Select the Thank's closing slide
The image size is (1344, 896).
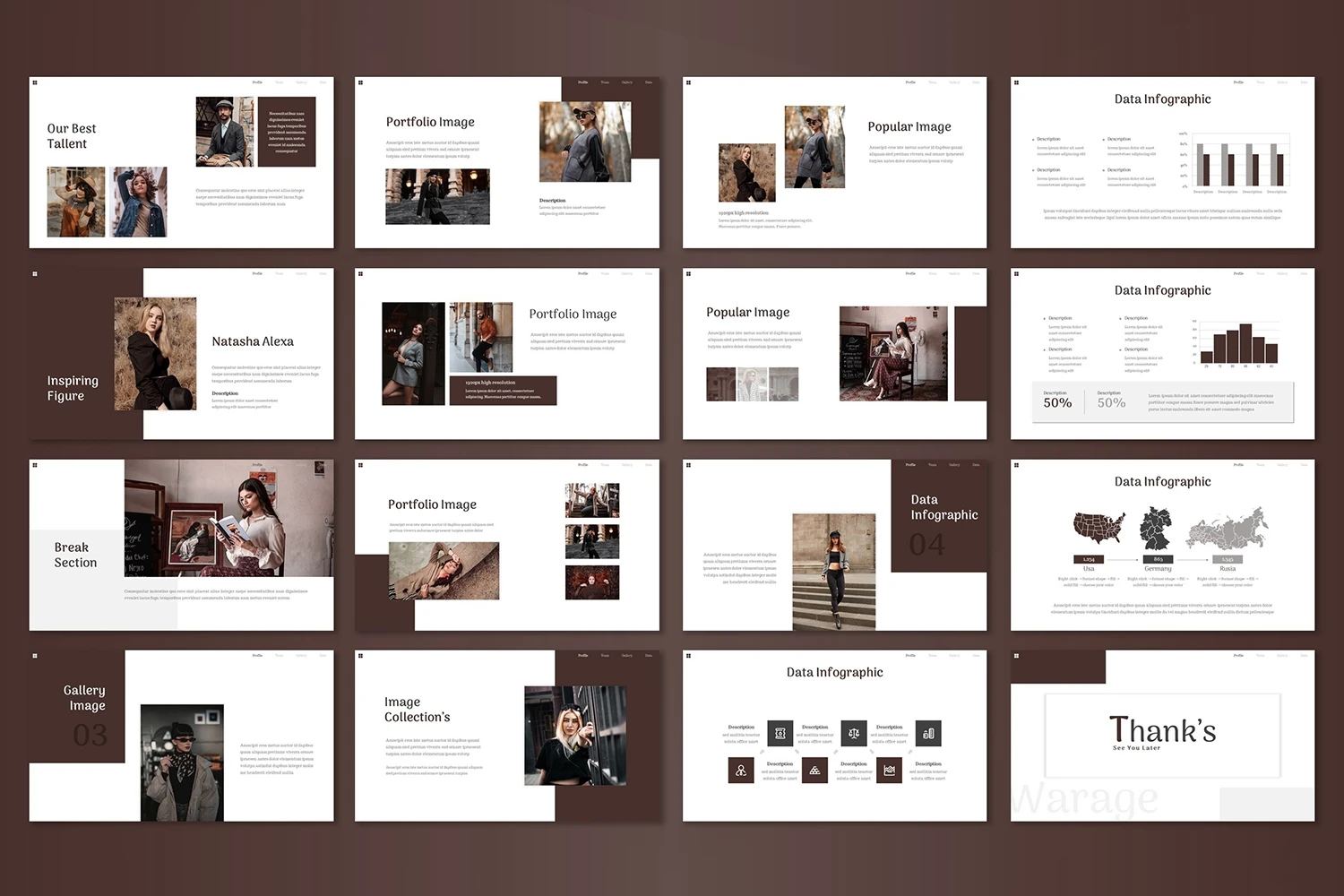point(1162,735)
